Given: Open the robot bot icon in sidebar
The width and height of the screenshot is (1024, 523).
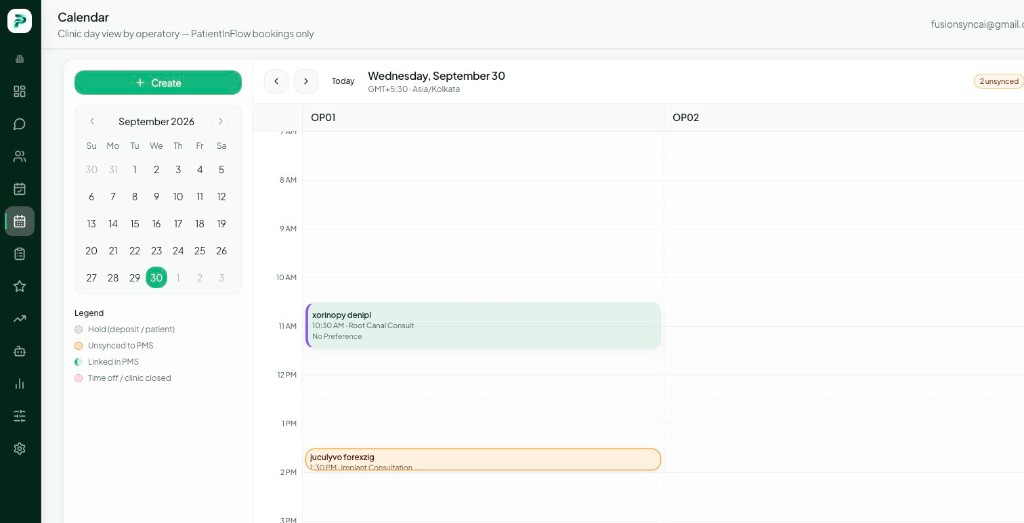Looking at the screenshot, I should (x=20, y=351).
